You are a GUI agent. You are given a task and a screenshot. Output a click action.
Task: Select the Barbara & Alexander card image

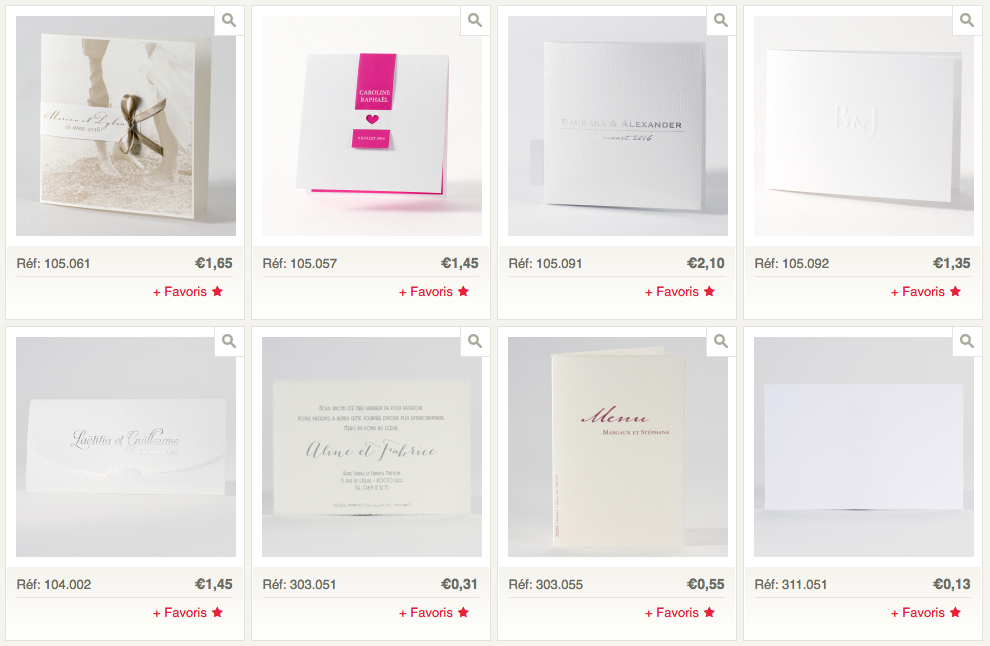pyautogui.click(x=617, y=126)
